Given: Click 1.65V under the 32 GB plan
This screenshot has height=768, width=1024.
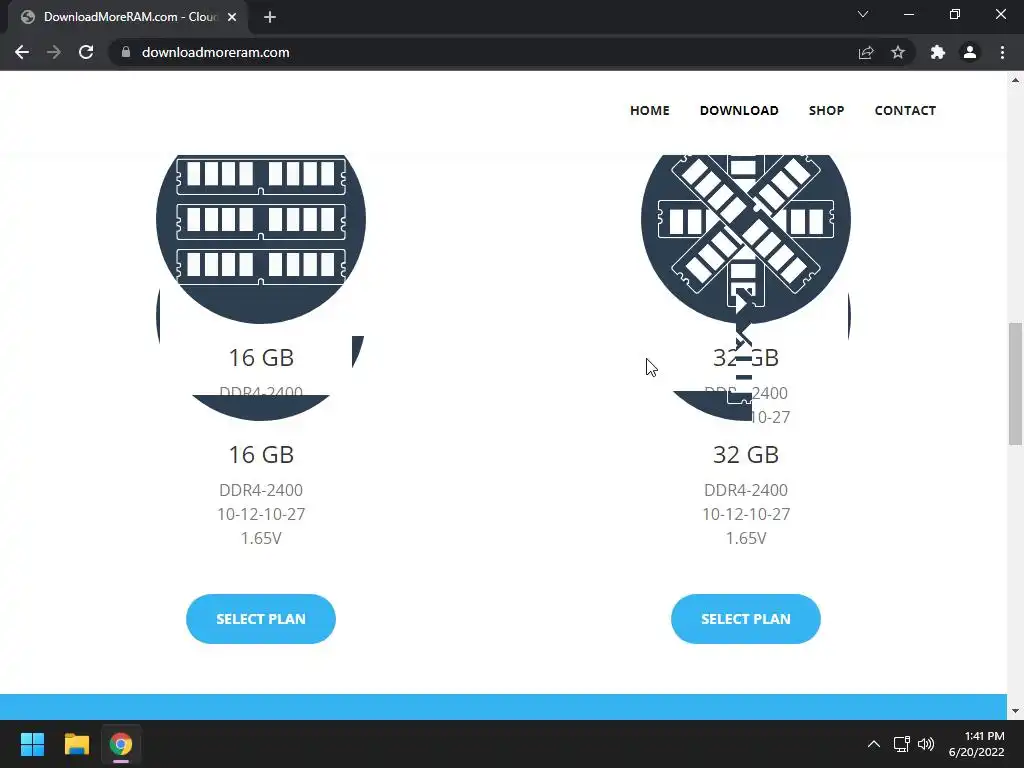Looking at the screenshot, I should pos(746,538).
